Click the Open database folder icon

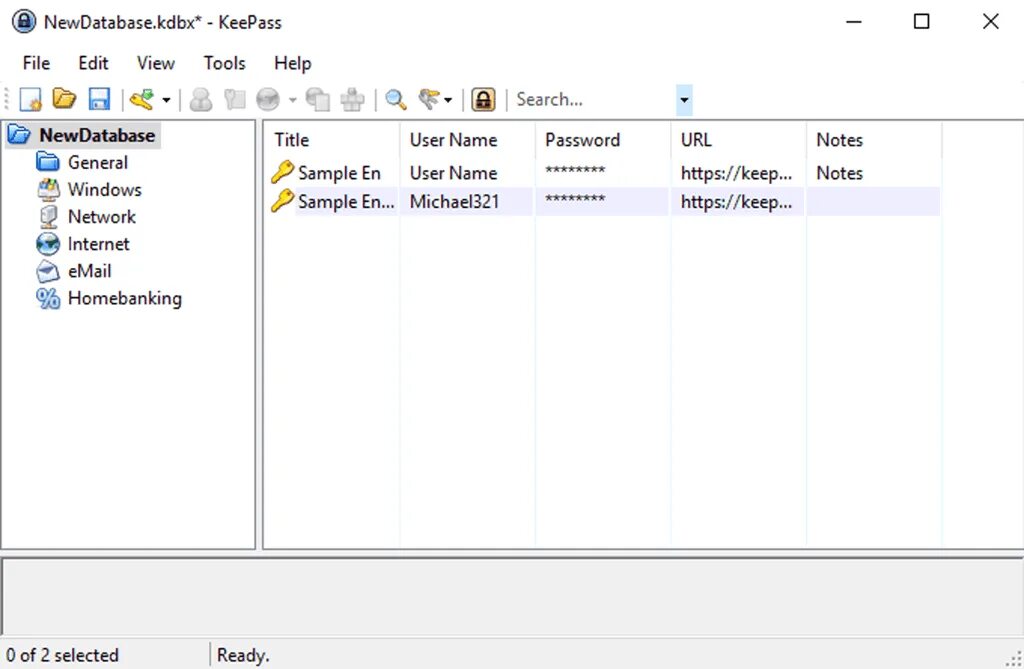64,99
